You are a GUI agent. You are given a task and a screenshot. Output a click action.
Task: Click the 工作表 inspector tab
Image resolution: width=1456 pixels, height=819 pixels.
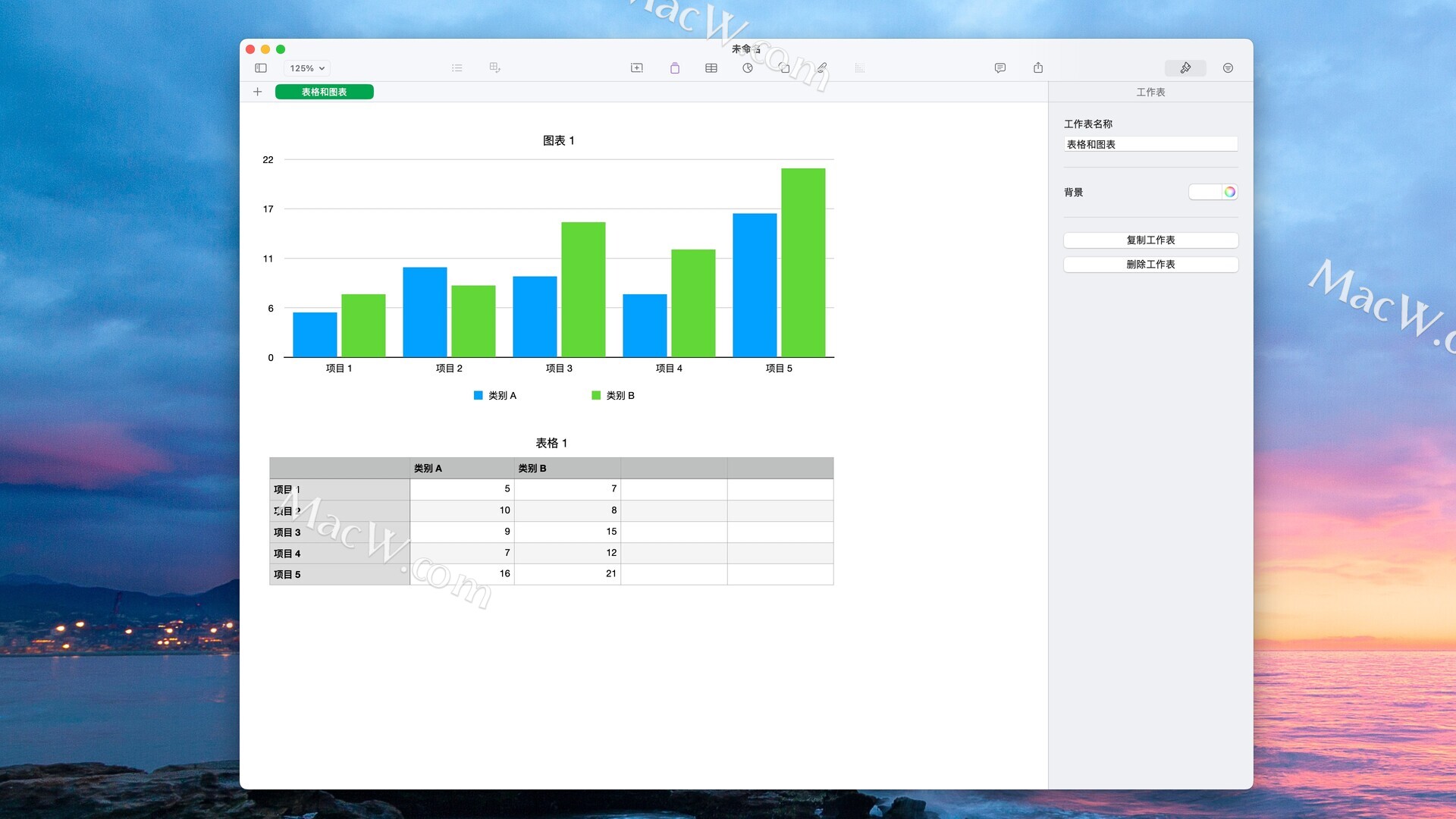coord(1150,92)
